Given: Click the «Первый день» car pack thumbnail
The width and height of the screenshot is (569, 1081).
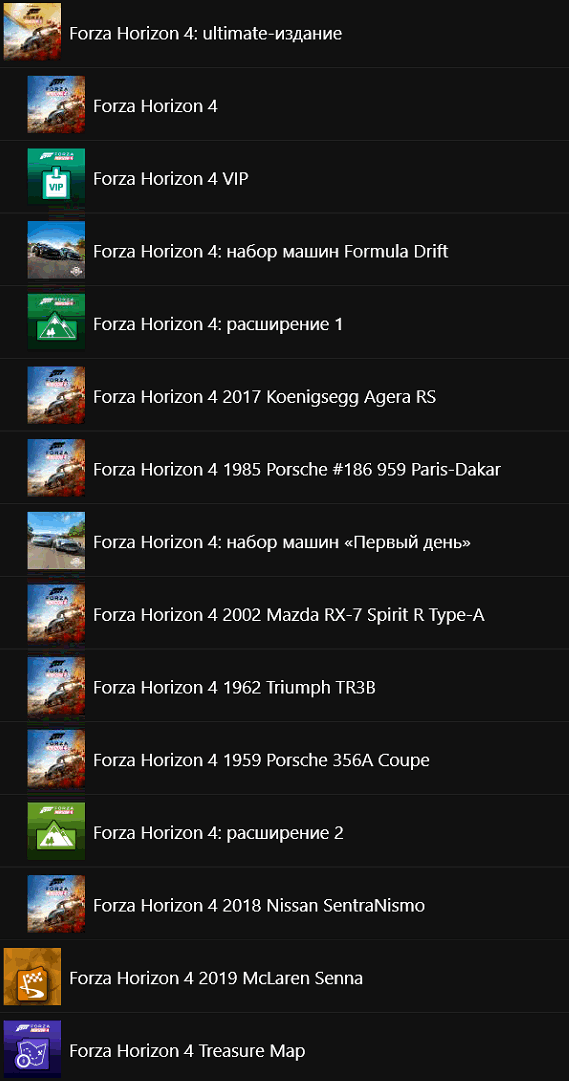Looking at the screenshot, I should pyautogui.click(x=56, y=540).
